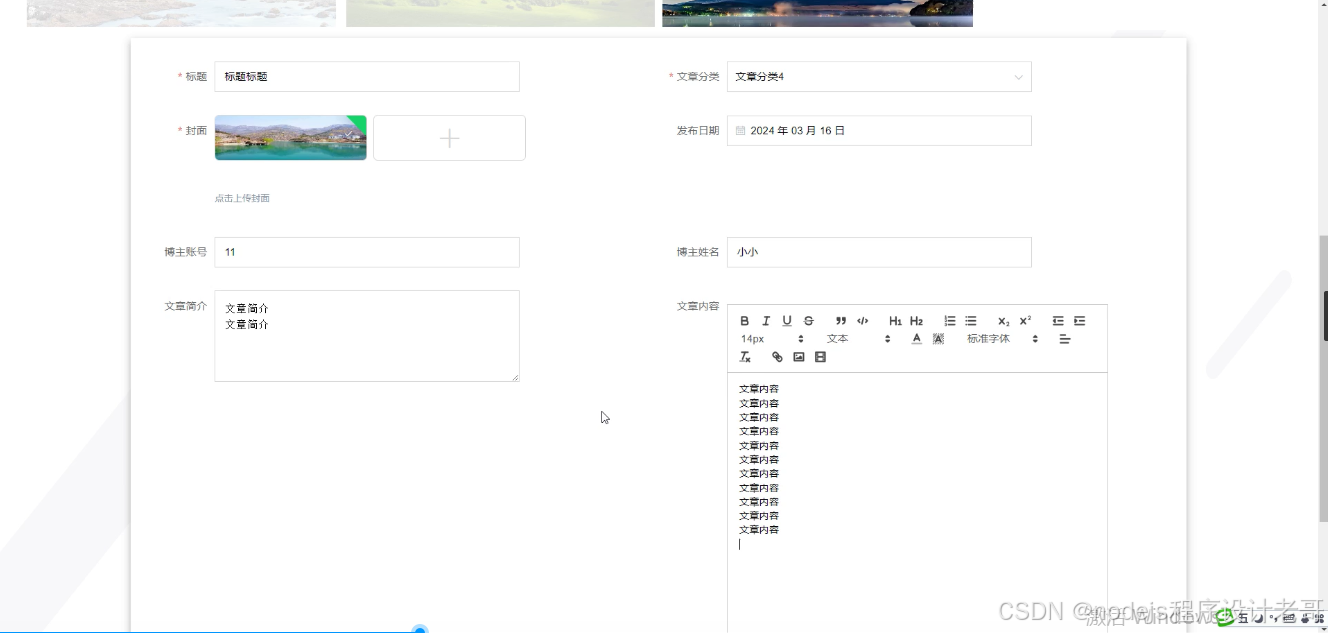Click the plus box to upload cover

pos(450,138)
